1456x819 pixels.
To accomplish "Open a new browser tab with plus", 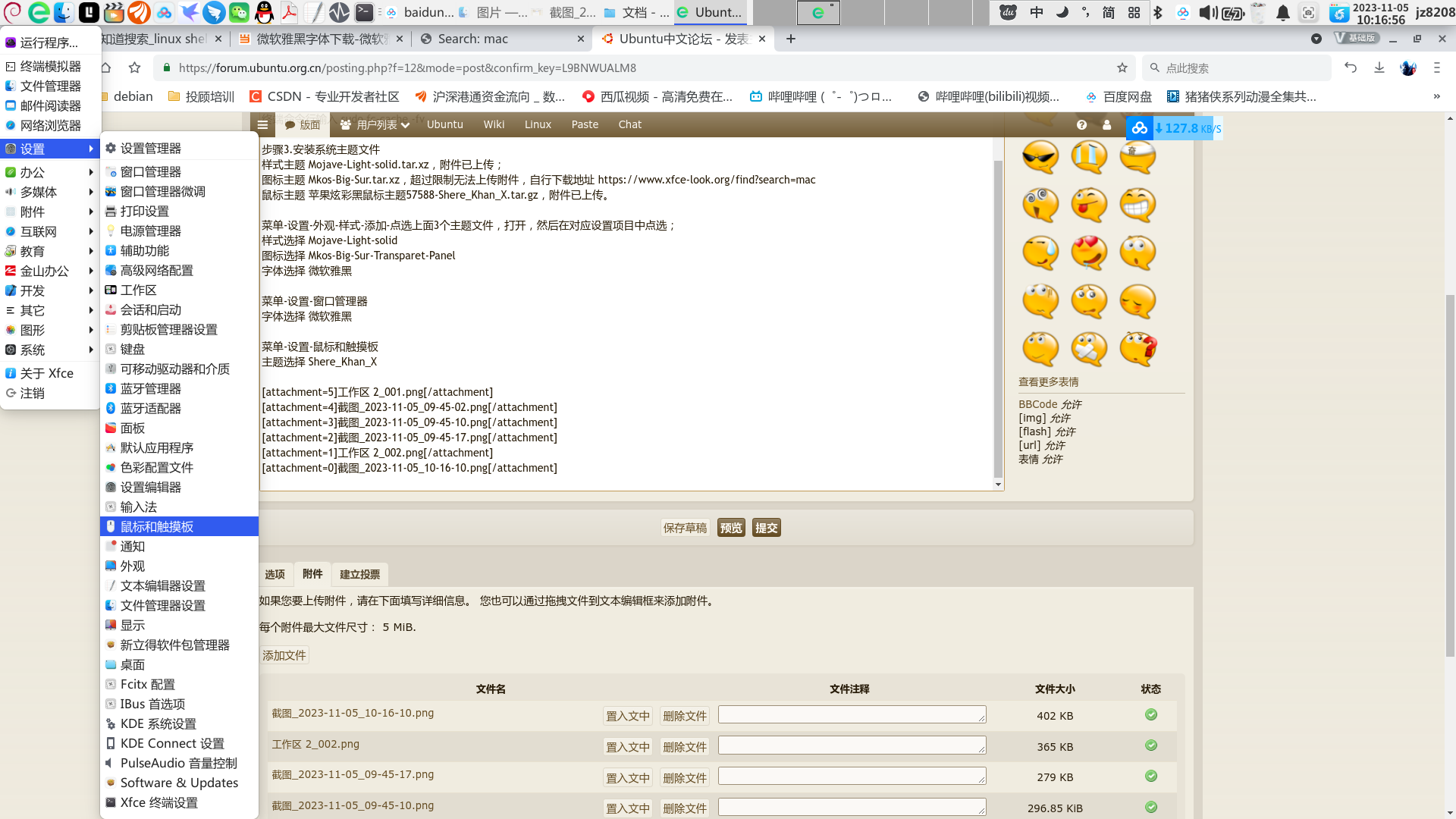I will pos(790,39).
